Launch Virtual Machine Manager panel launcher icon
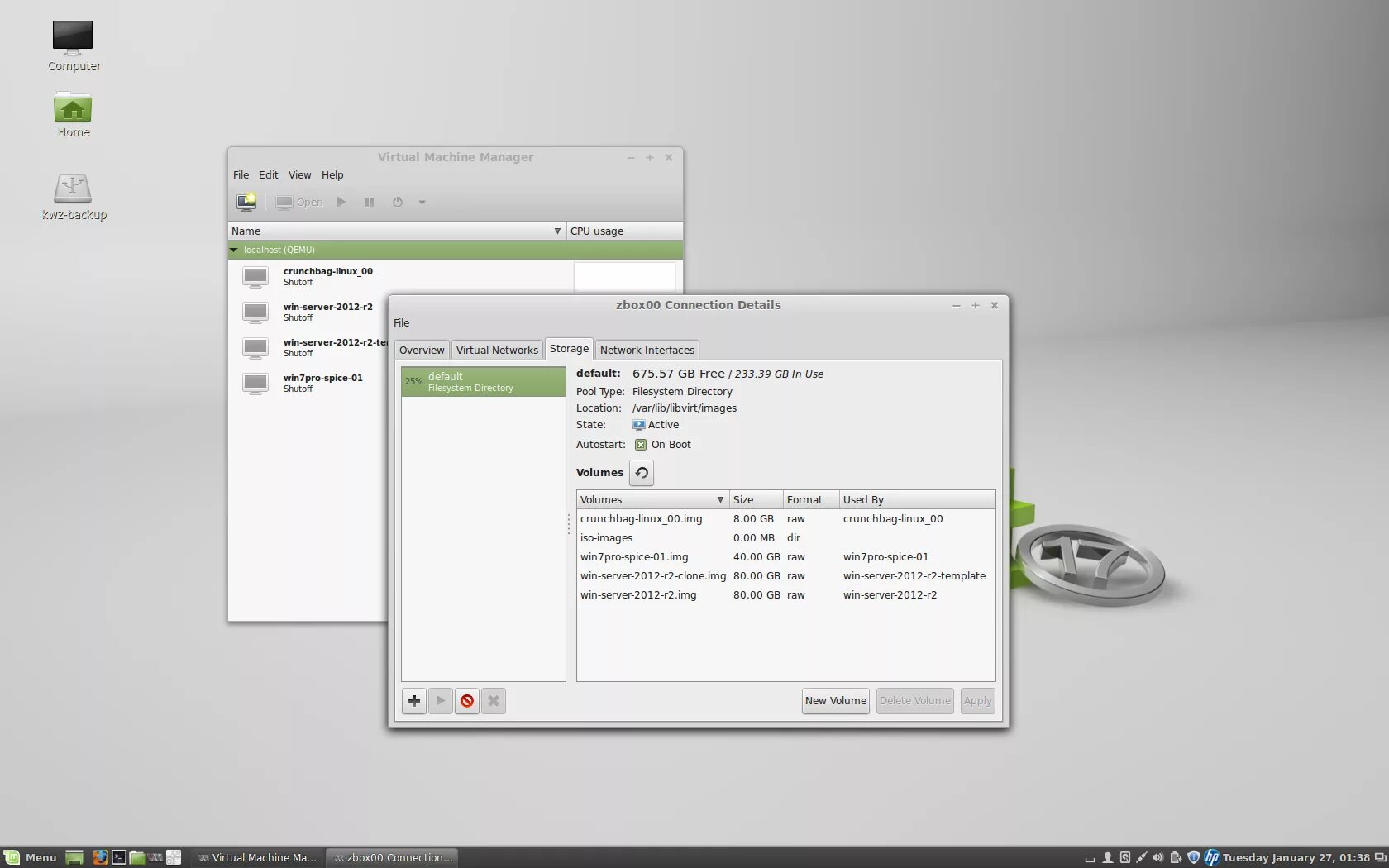The image size is (1389, 868). (155, 858)
